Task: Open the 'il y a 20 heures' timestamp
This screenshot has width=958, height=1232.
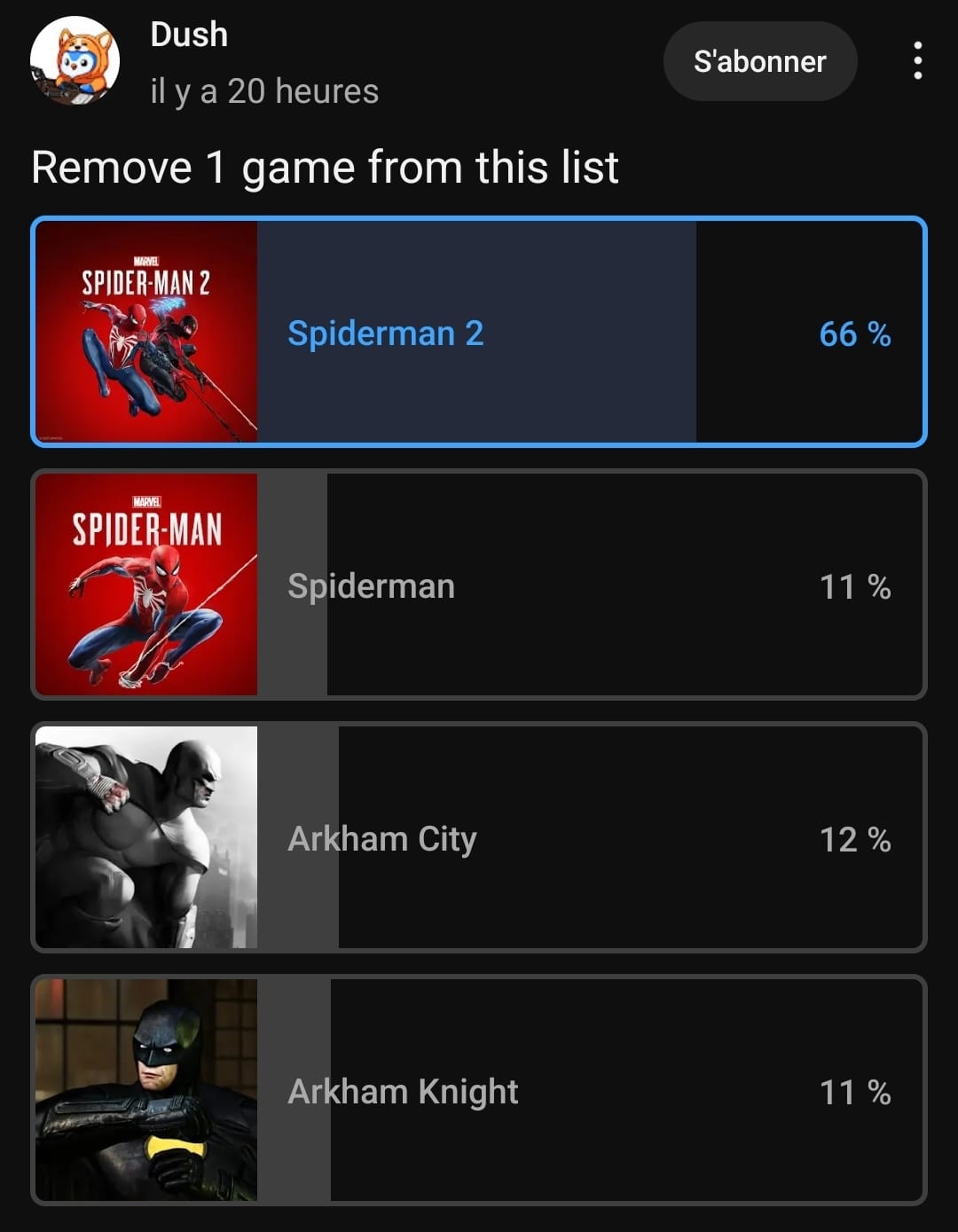Action: (x=264, y=91)
